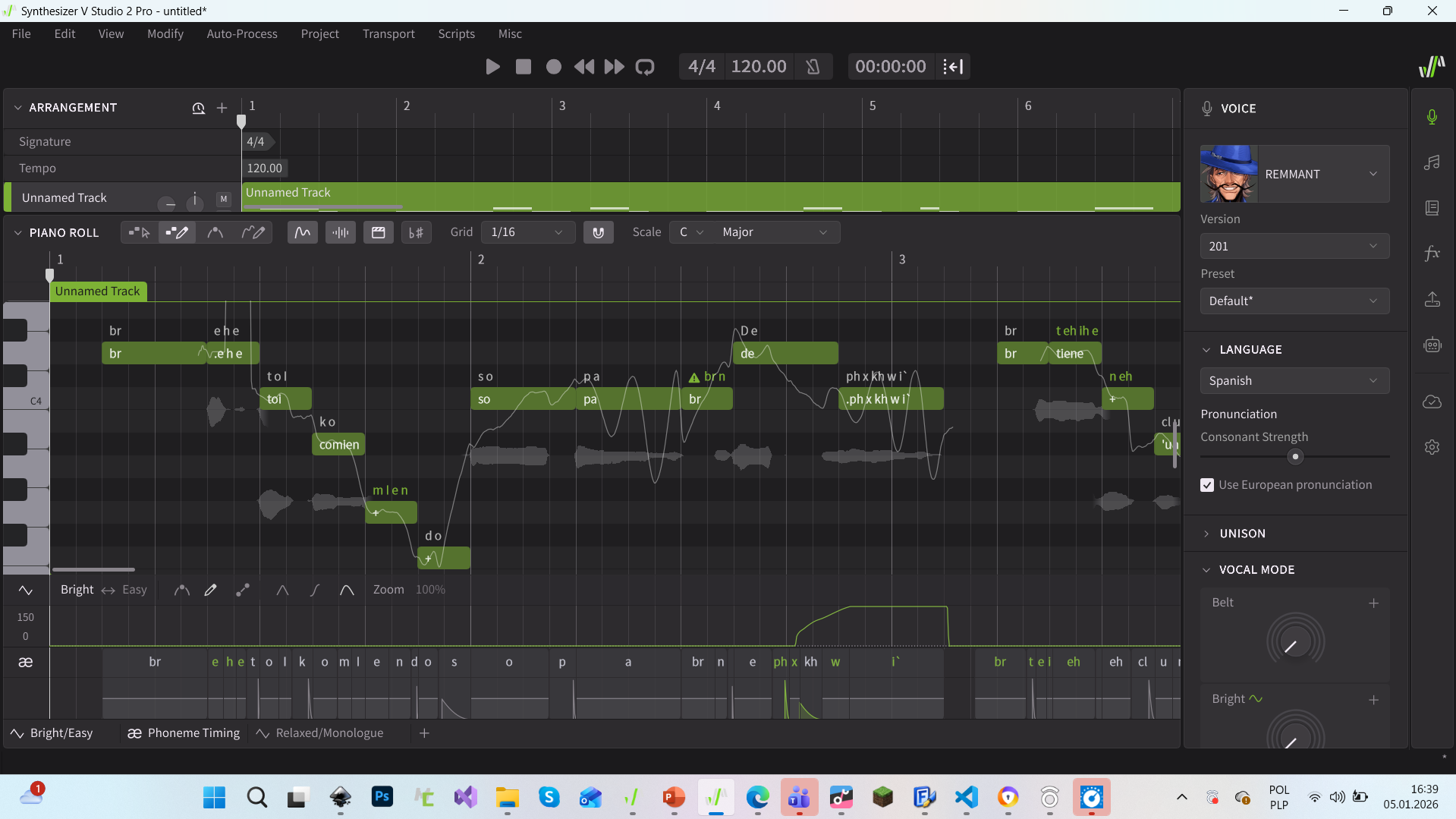Select the note pencil tool in Piano Roll

tap(177, 232)
